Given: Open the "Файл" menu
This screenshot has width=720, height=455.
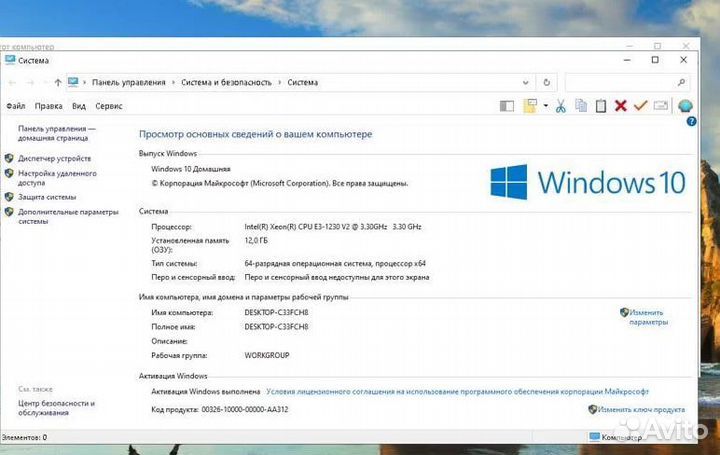Looking at the screenshot, I should pos(15,105).
